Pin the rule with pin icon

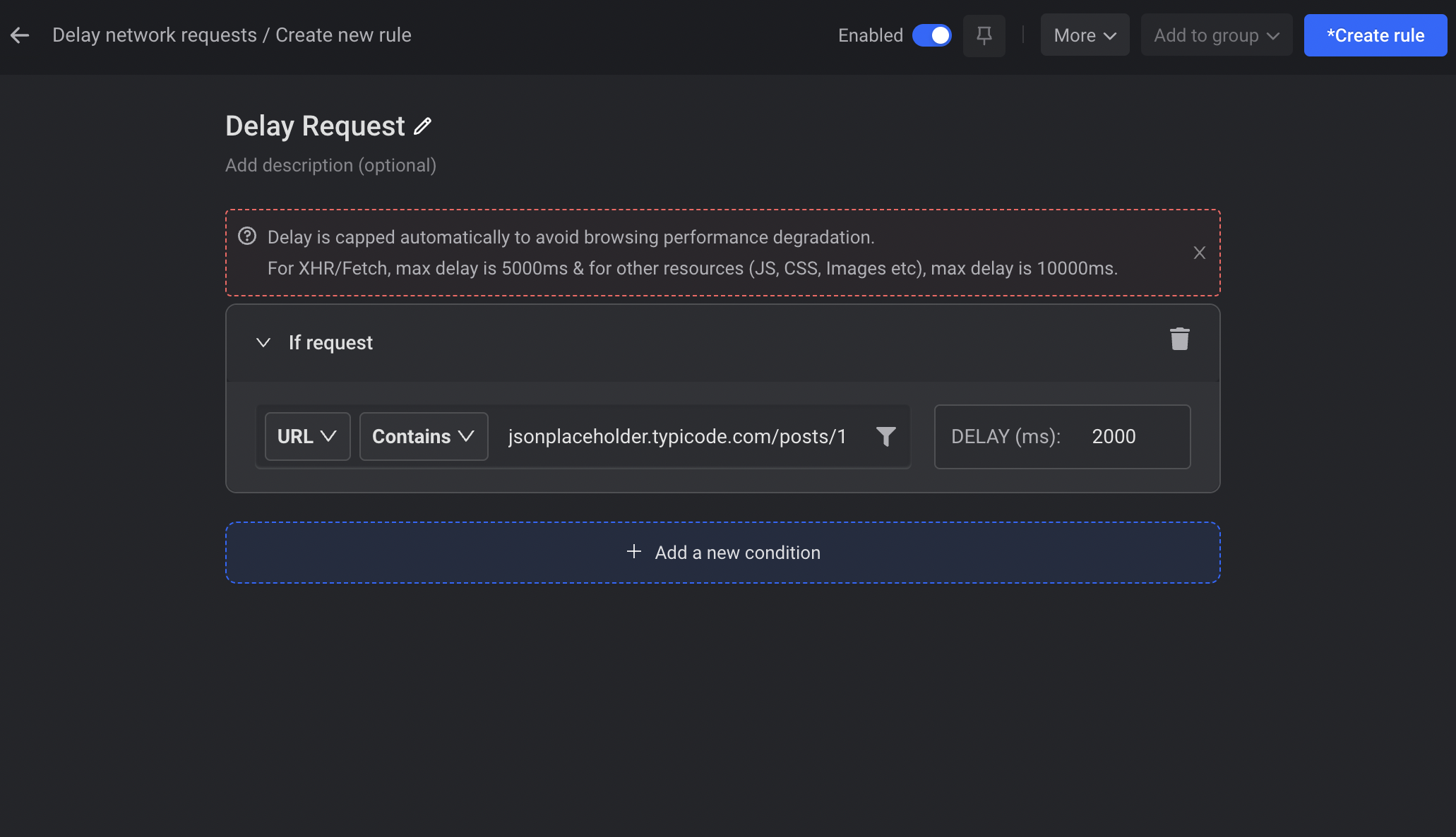pyautogui.click(x=984, y=35)
